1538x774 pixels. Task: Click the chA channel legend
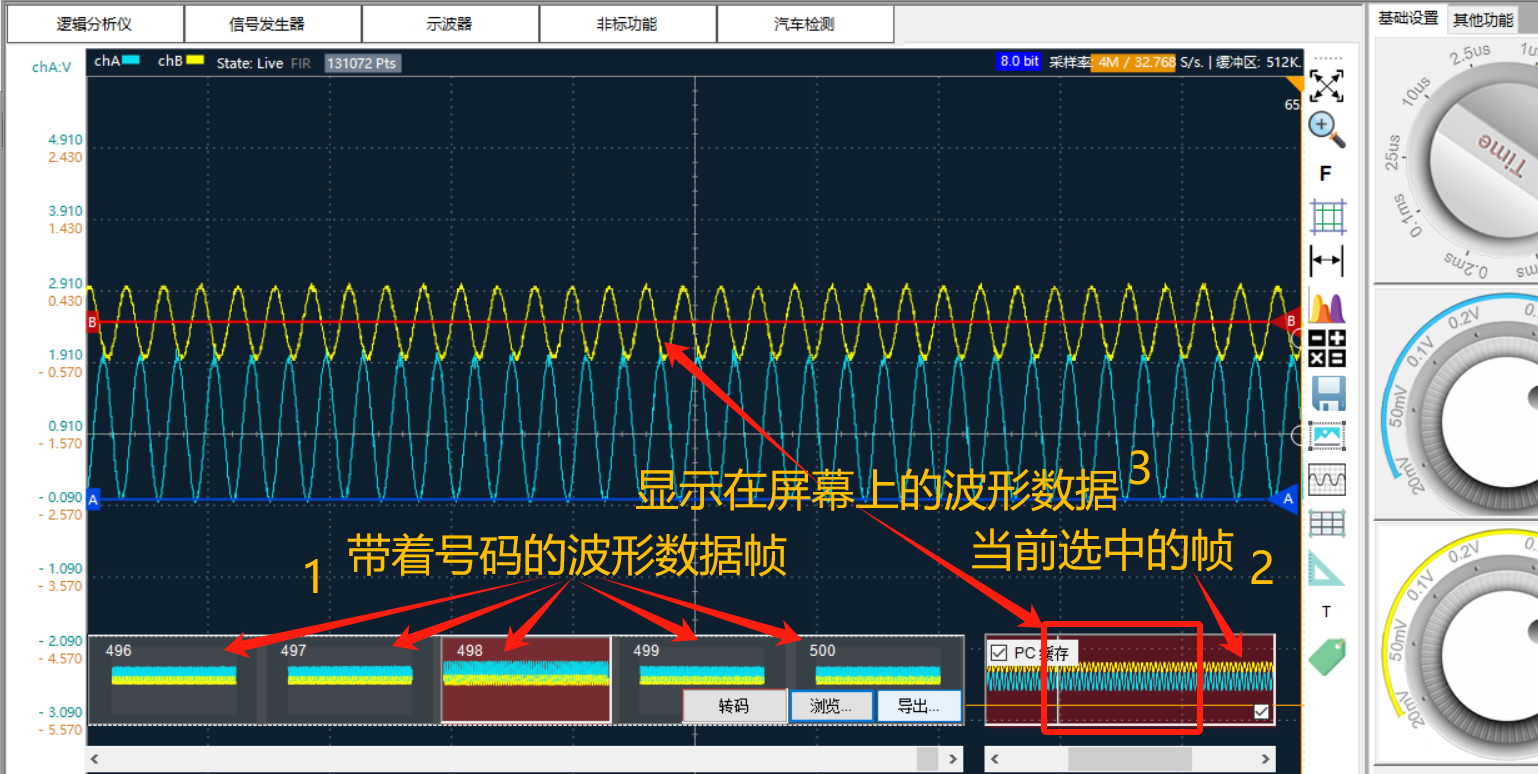pos(117,62)
